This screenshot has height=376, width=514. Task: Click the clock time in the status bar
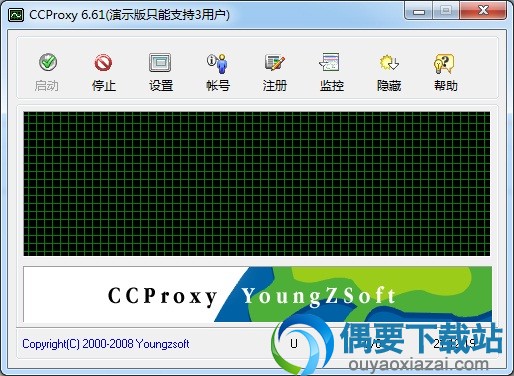coord(455,344)
